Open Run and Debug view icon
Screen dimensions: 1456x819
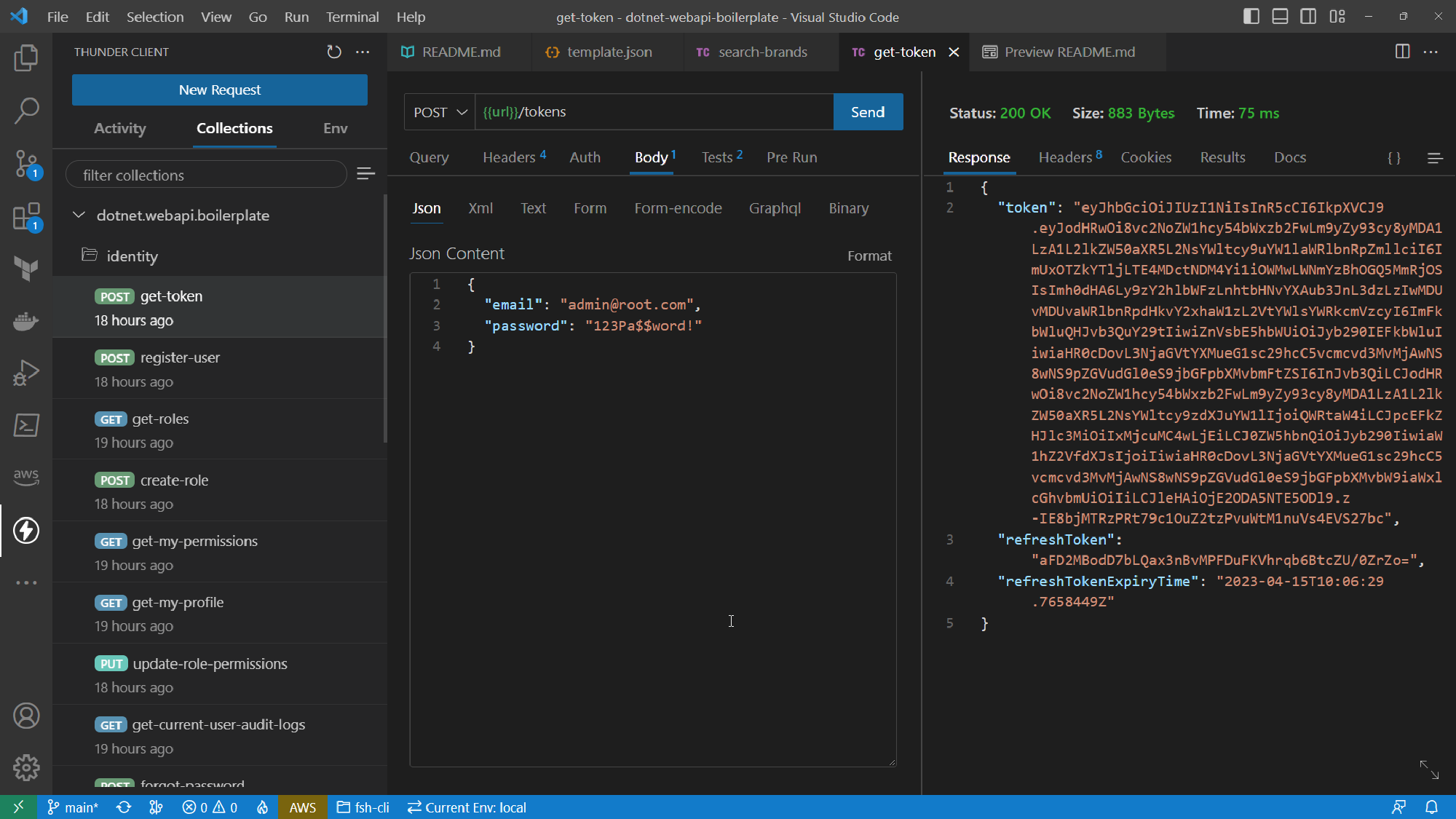[26, 372]
